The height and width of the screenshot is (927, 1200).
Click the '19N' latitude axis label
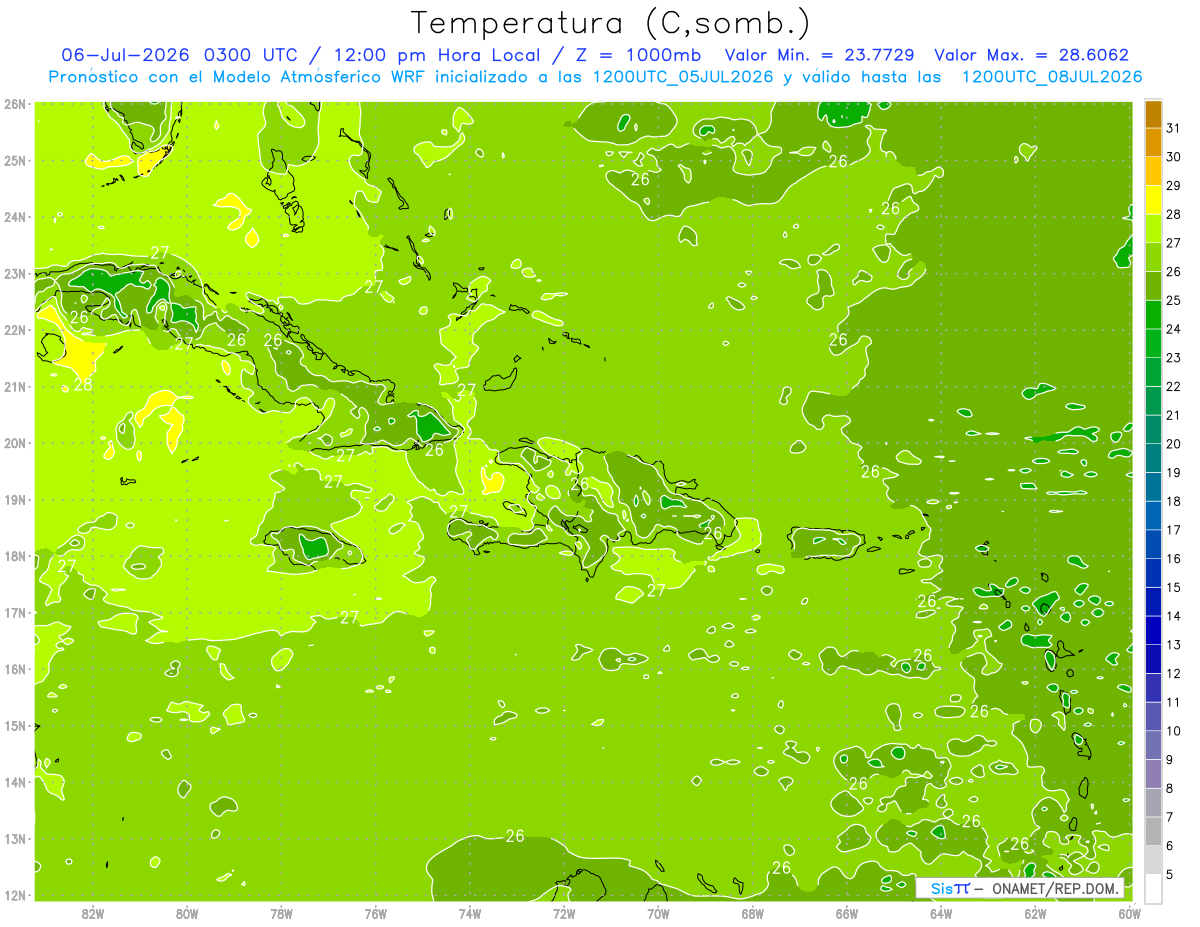[16, 500]
